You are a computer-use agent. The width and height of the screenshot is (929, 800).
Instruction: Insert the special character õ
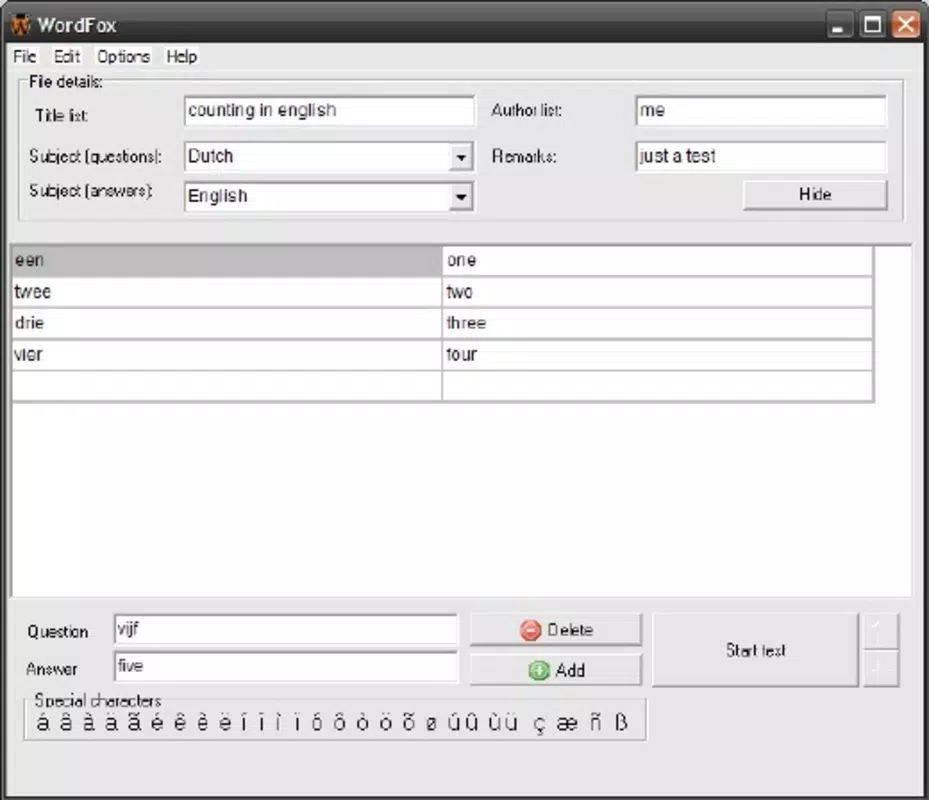pos(408,722)
